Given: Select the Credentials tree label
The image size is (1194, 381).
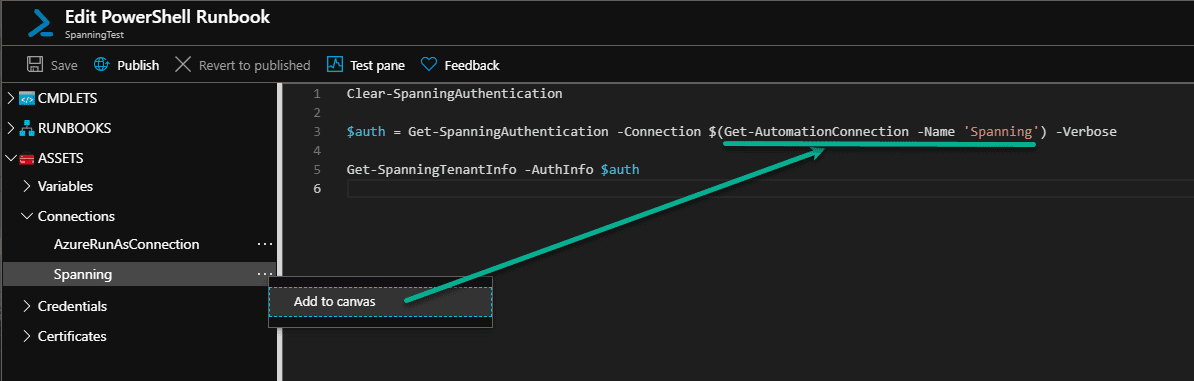Looking at the screenshot, I should tap(72, 306).
